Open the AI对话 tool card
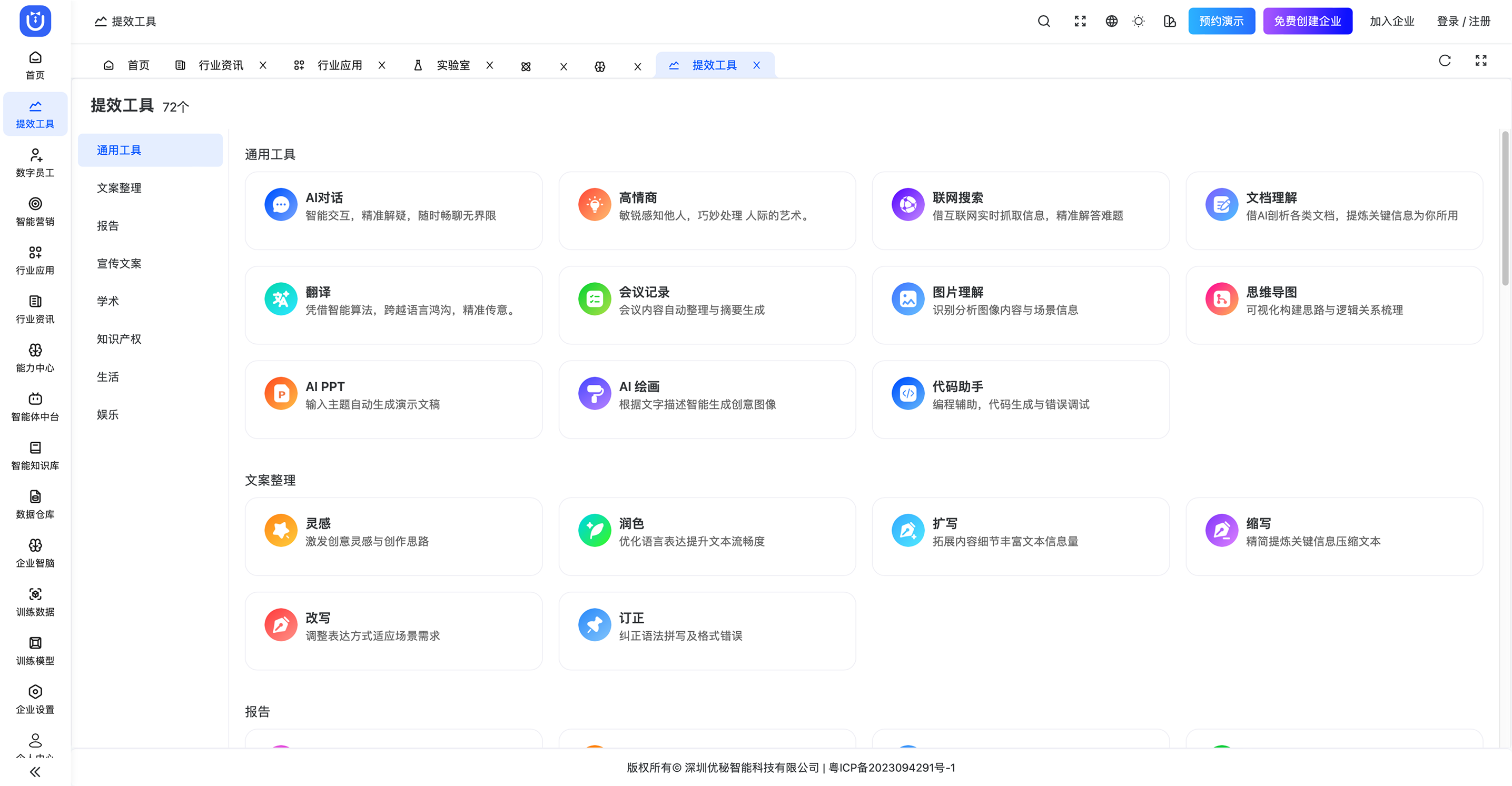This screenshot has height=786, width=1512. click(x=393, y=211)
